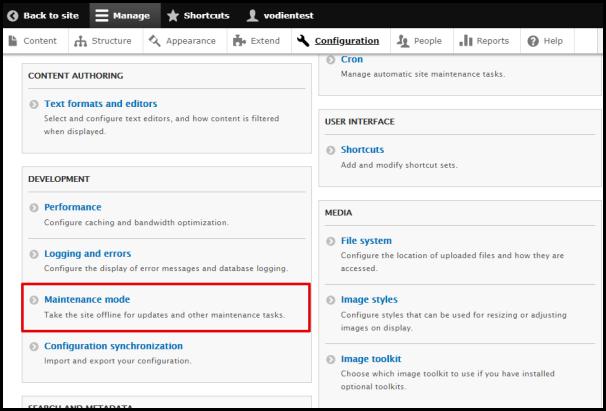Click the USER INTERFACE section heading

[x=359, y=122]
